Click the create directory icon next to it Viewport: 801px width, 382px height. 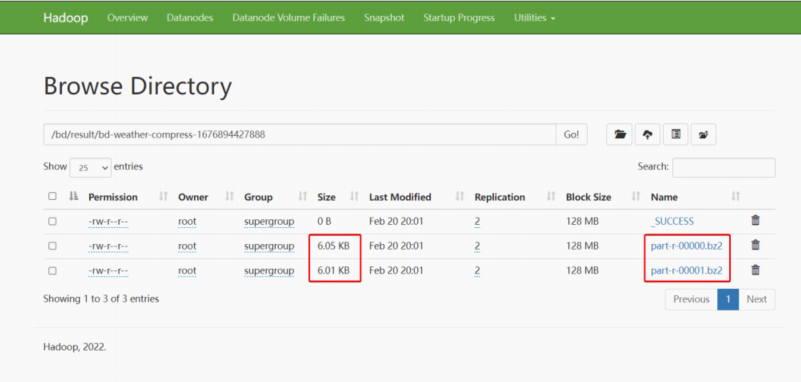pyautogui.click(x=703, y=135)
